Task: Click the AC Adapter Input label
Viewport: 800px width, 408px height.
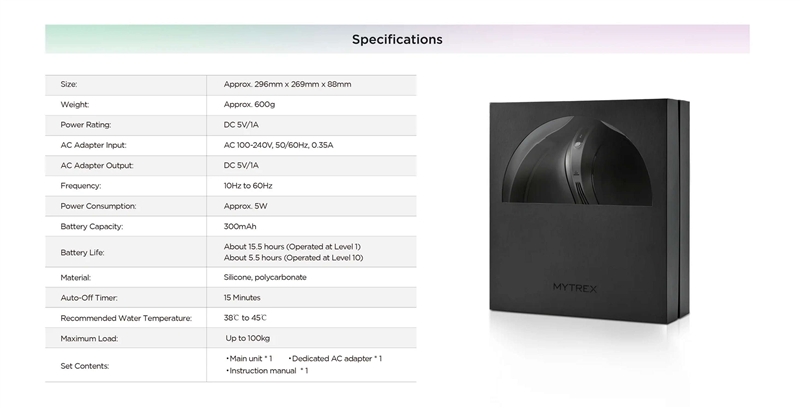Action: 96,145
